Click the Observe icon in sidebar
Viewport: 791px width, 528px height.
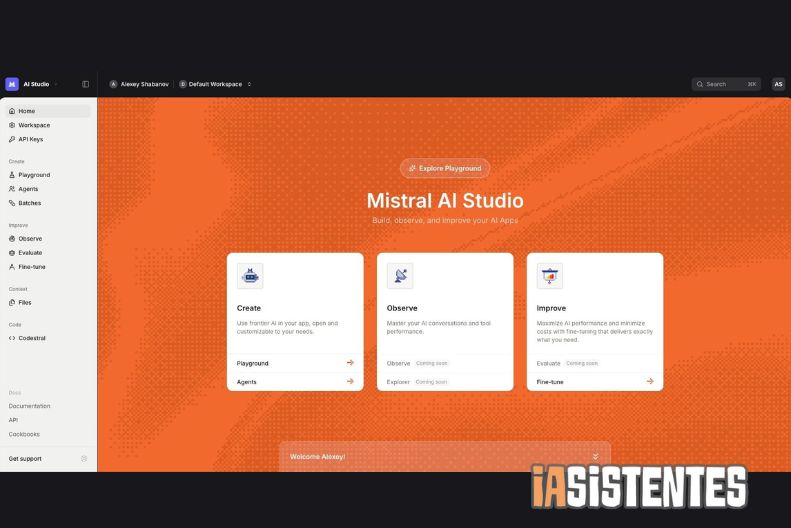12,239
